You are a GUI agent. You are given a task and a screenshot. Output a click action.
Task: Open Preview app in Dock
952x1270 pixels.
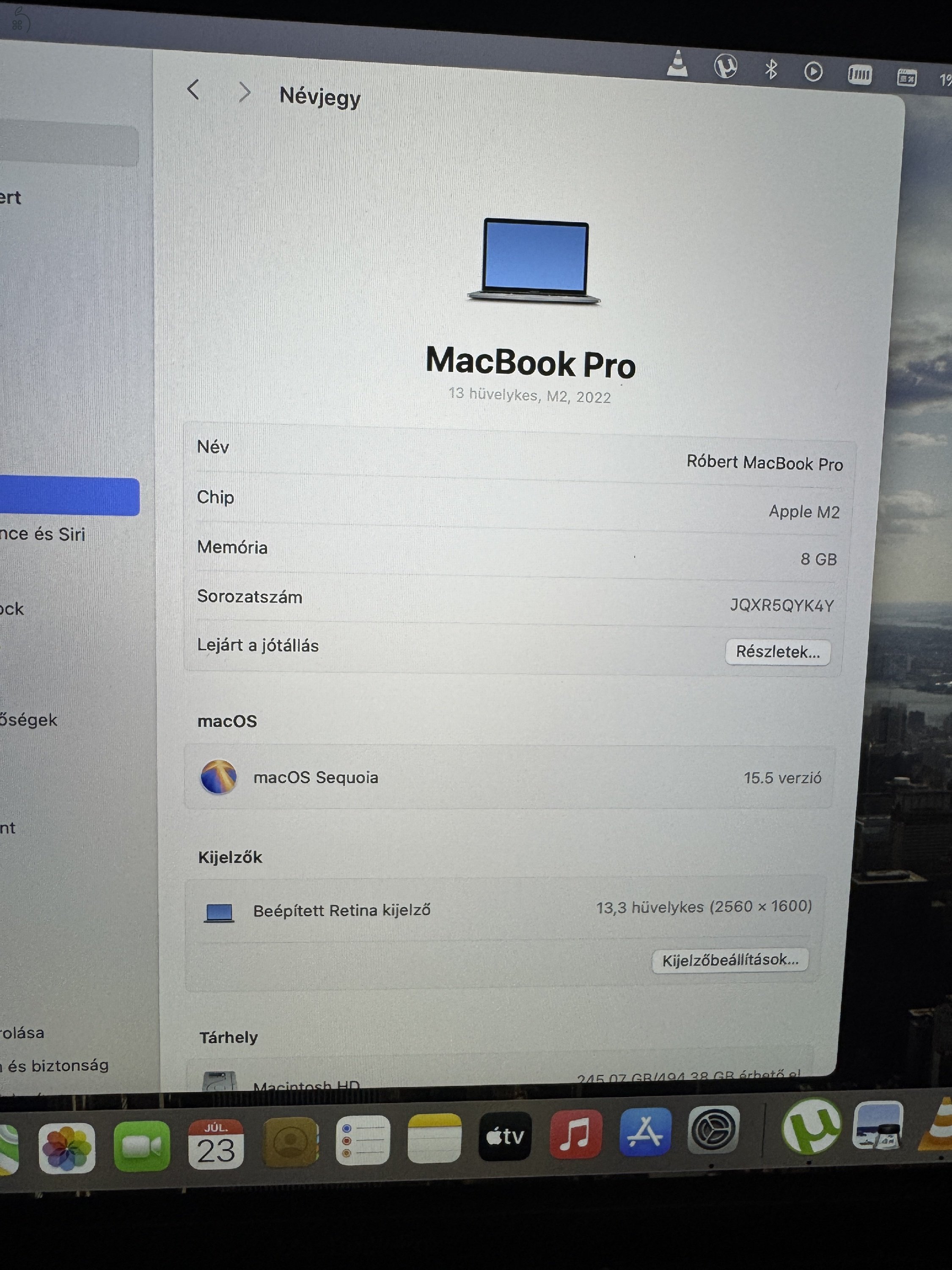coord(878,1125)
